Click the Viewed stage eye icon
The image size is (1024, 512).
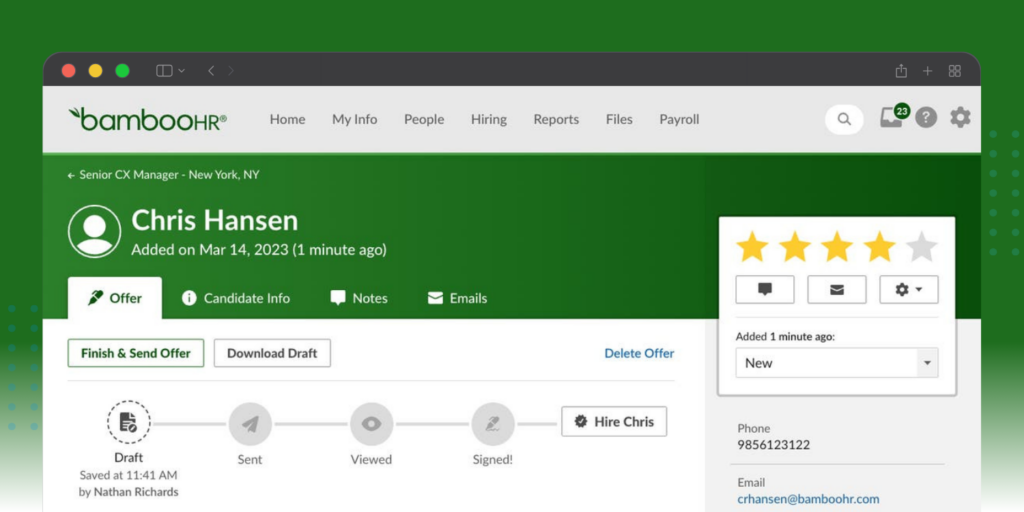click(x=372, y=424)
